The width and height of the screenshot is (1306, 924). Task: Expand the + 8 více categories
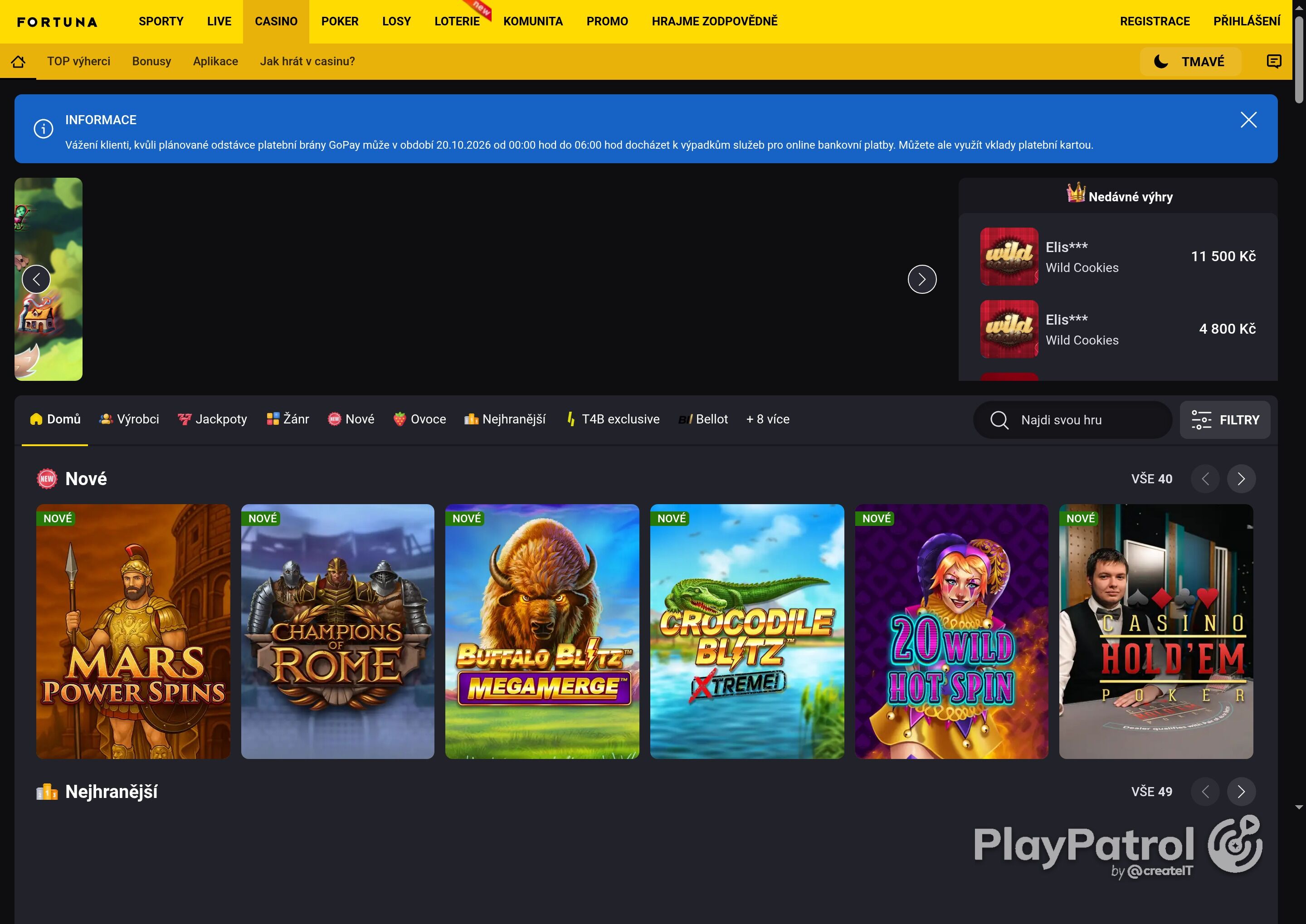[768, 419]
